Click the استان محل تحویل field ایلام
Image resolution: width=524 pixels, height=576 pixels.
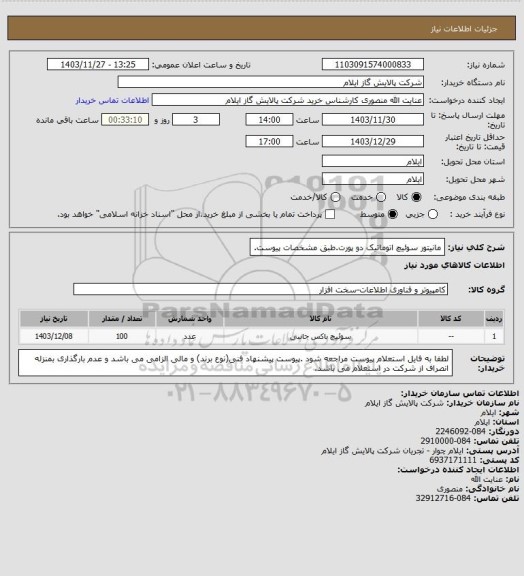coord(373,161)
